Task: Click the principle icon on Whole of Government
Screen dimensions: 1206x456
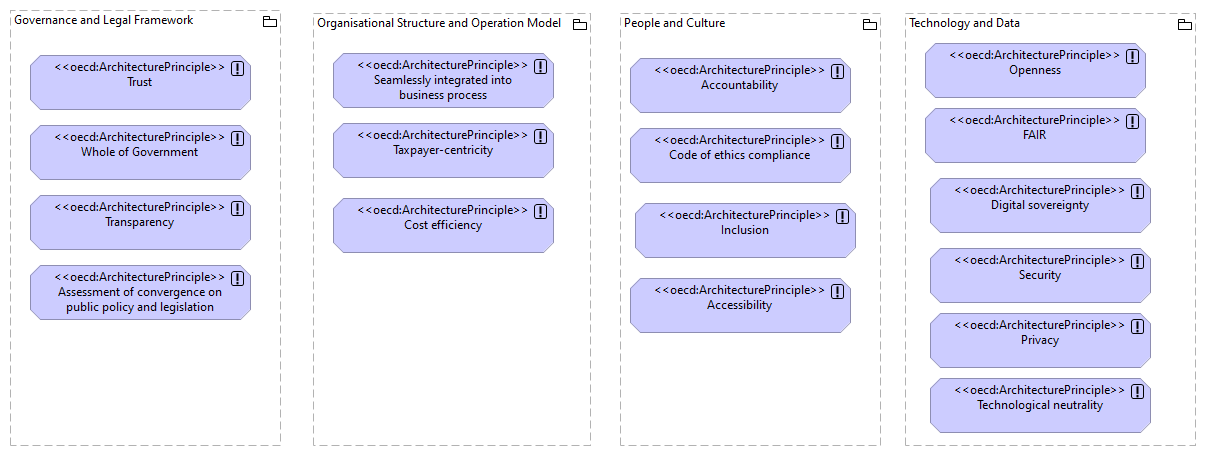Action: click(238, 138)
